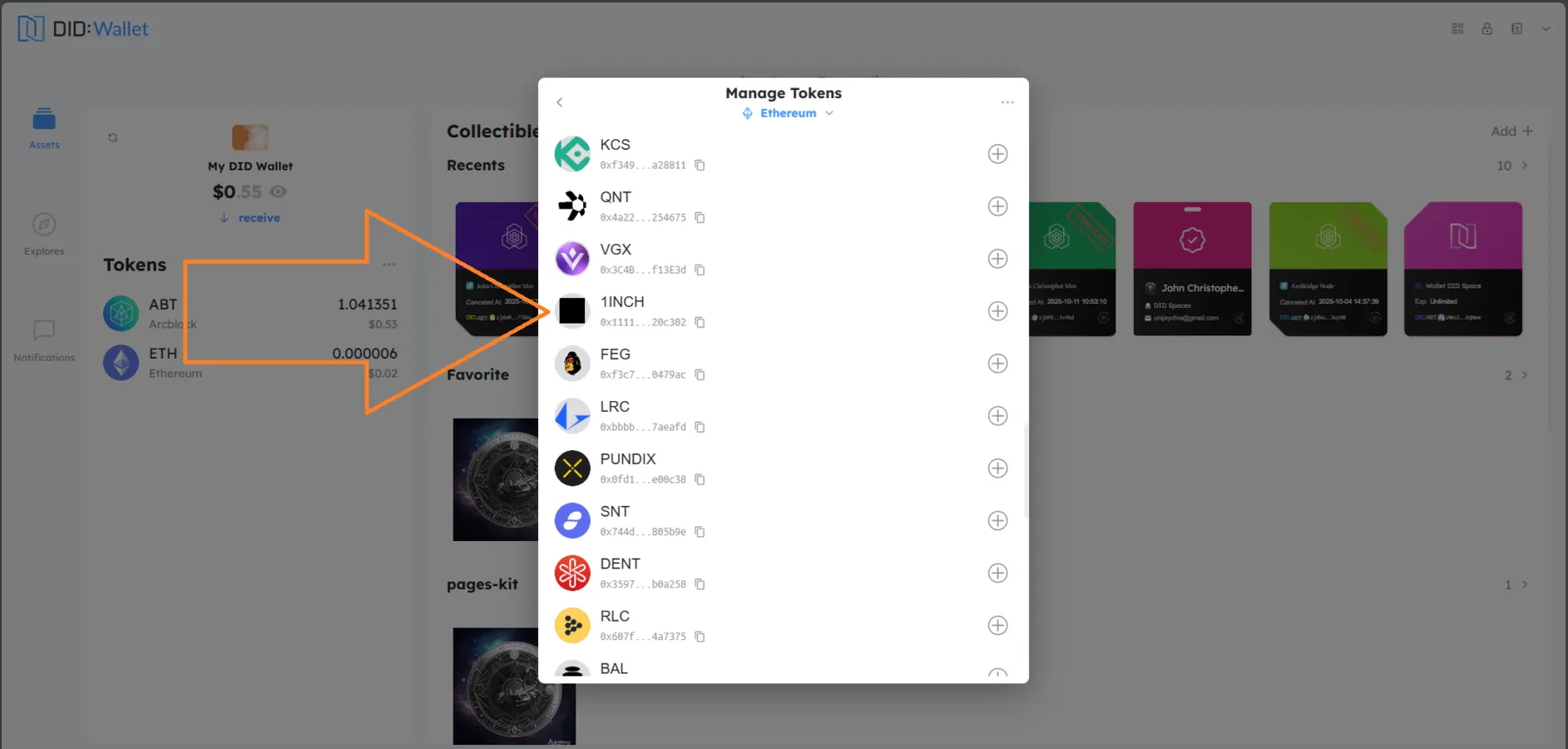
Task: Add the QNT token
Action: [x=998, y=206]
